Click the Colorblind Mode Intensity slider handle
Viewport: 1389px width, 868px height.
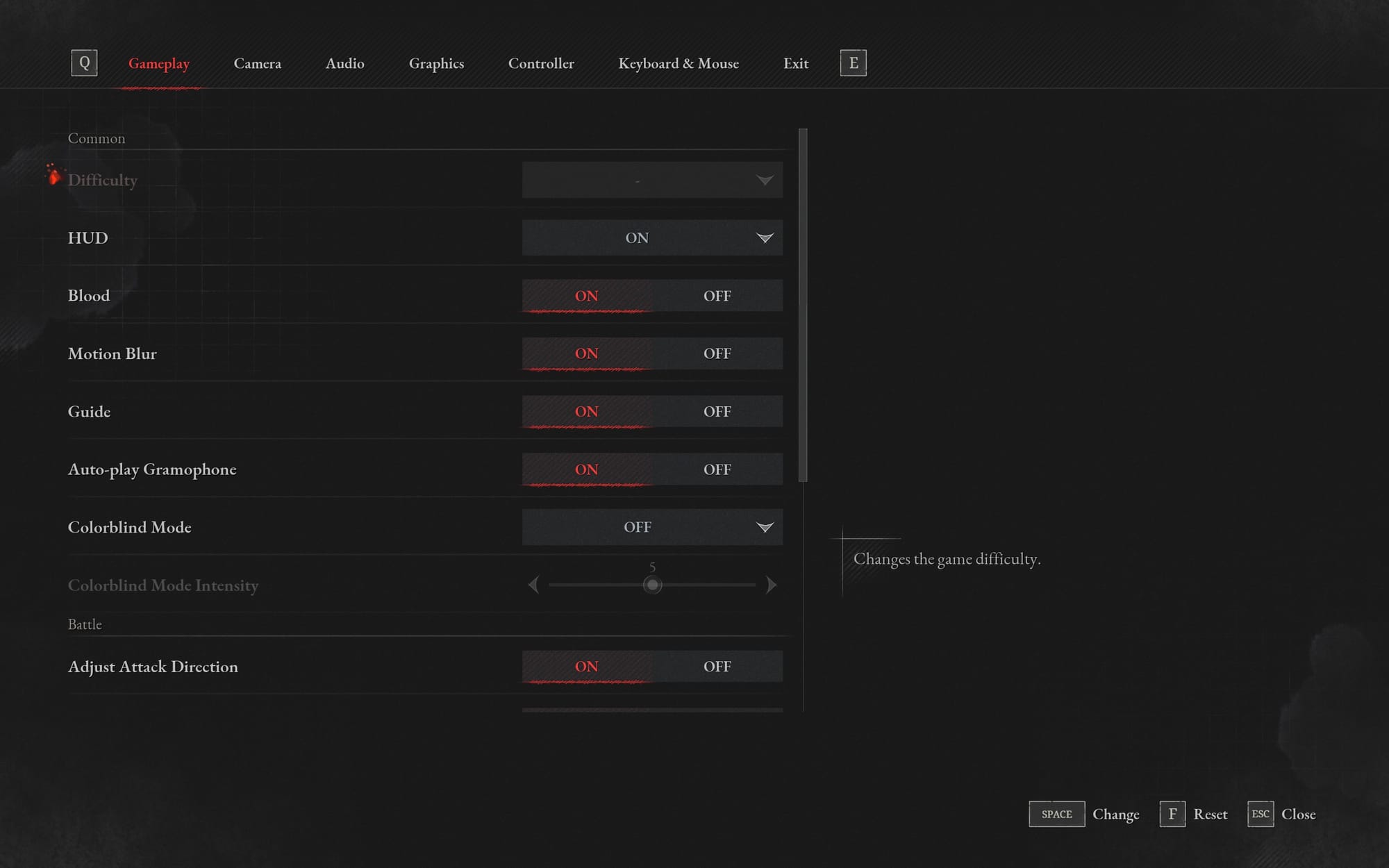[652, 586]
